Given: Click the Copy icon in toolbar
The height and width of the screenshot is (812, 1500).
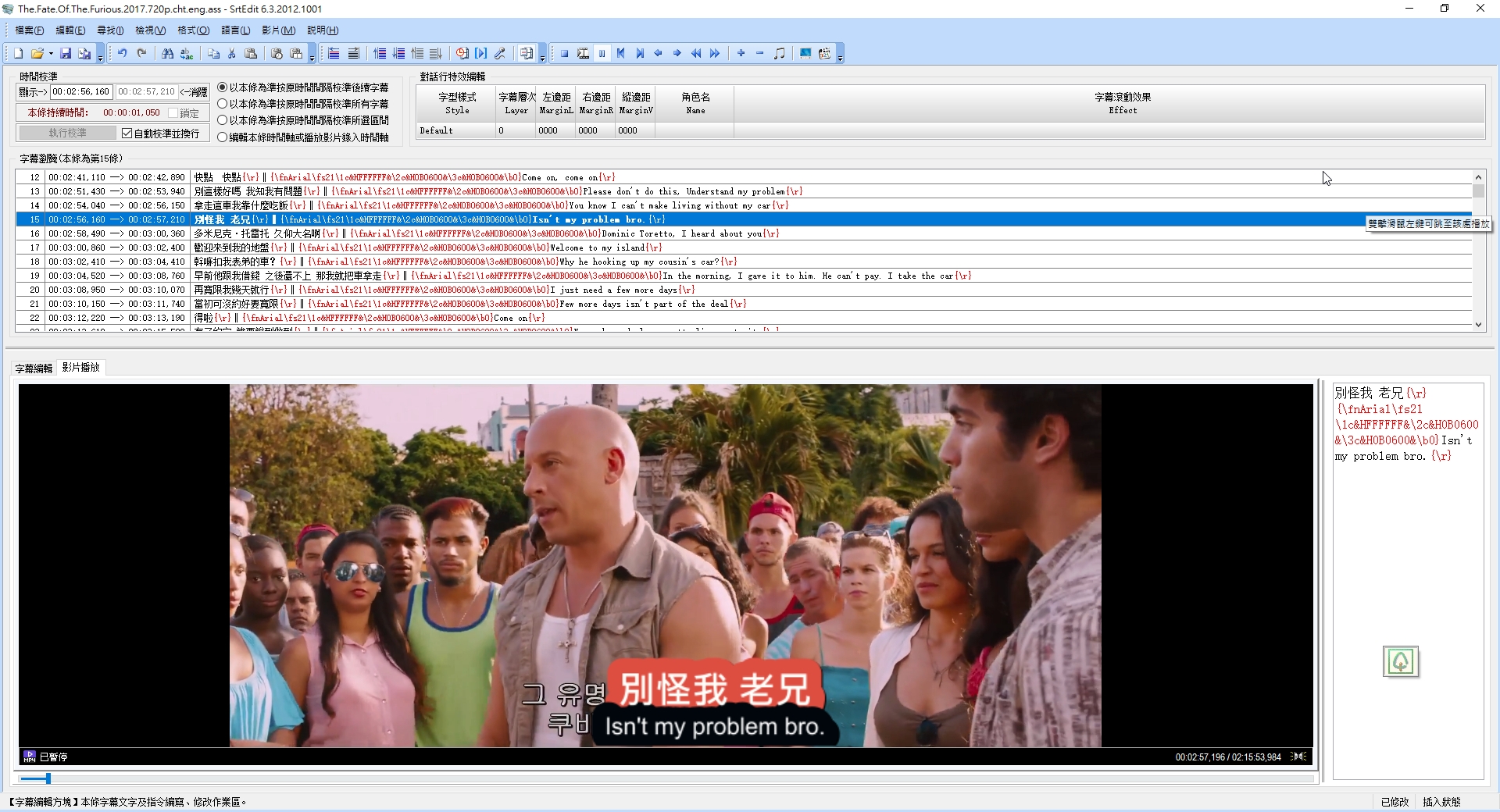Looking at the screenshot, I should 213,53.
